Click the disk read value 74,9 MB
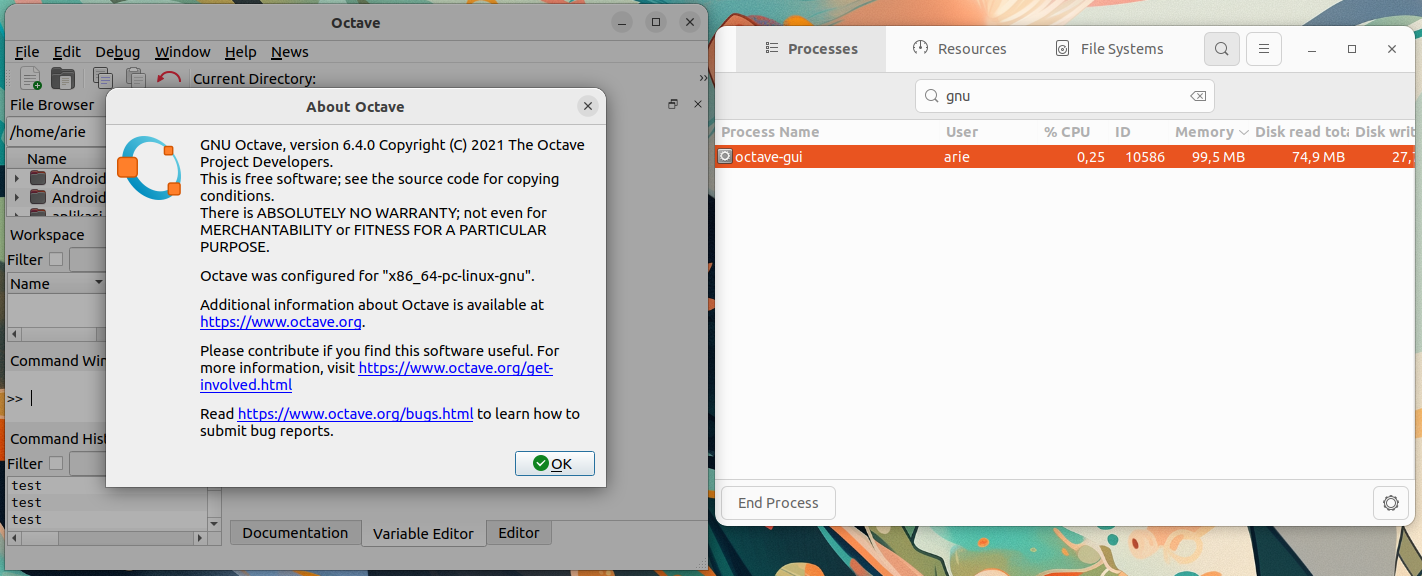This screenshot has height=576, width=1422. (x=1318, y=156)
